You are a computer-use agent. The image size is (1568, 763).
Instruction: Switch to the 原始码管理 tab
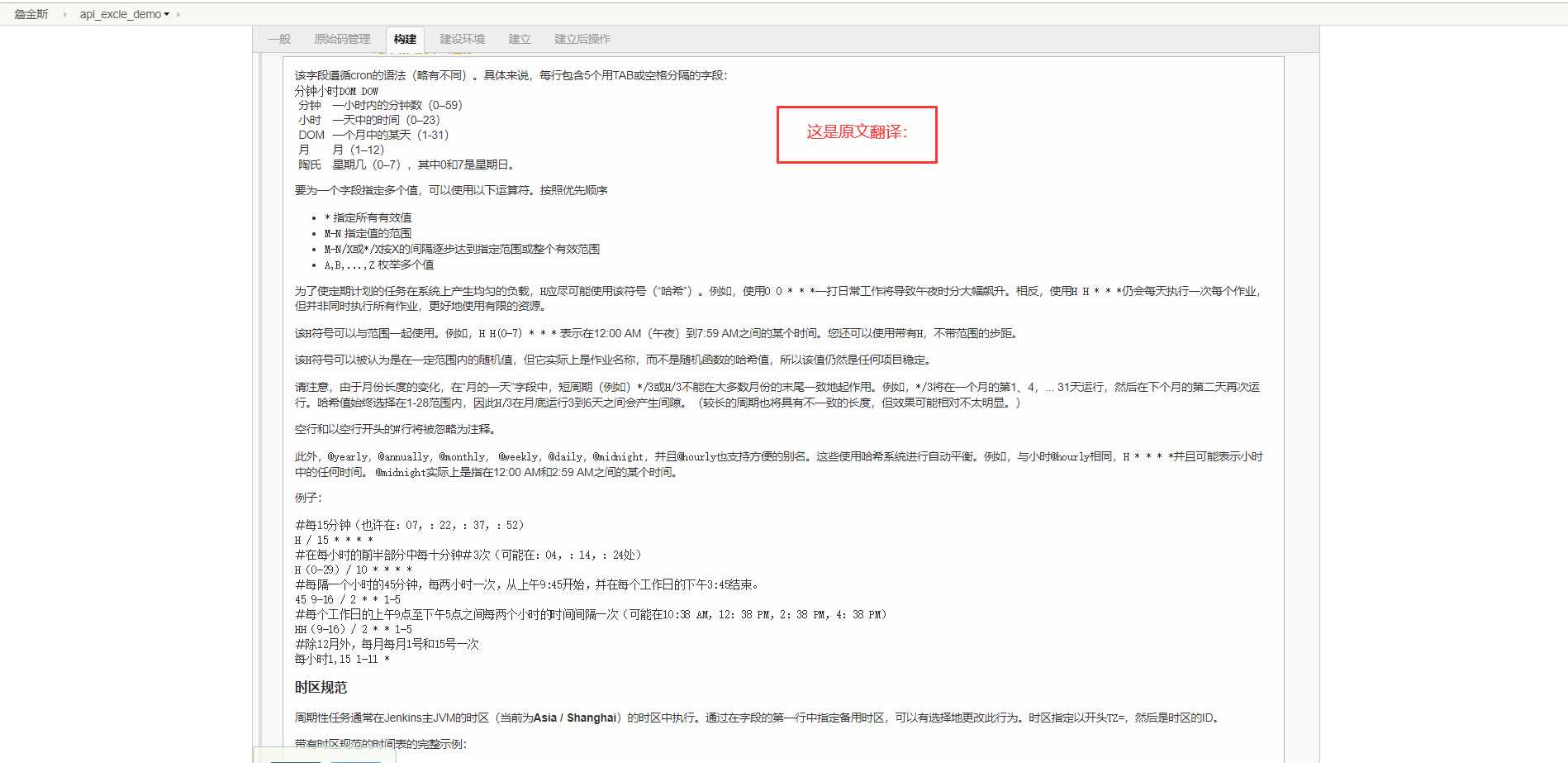[342, 39]
